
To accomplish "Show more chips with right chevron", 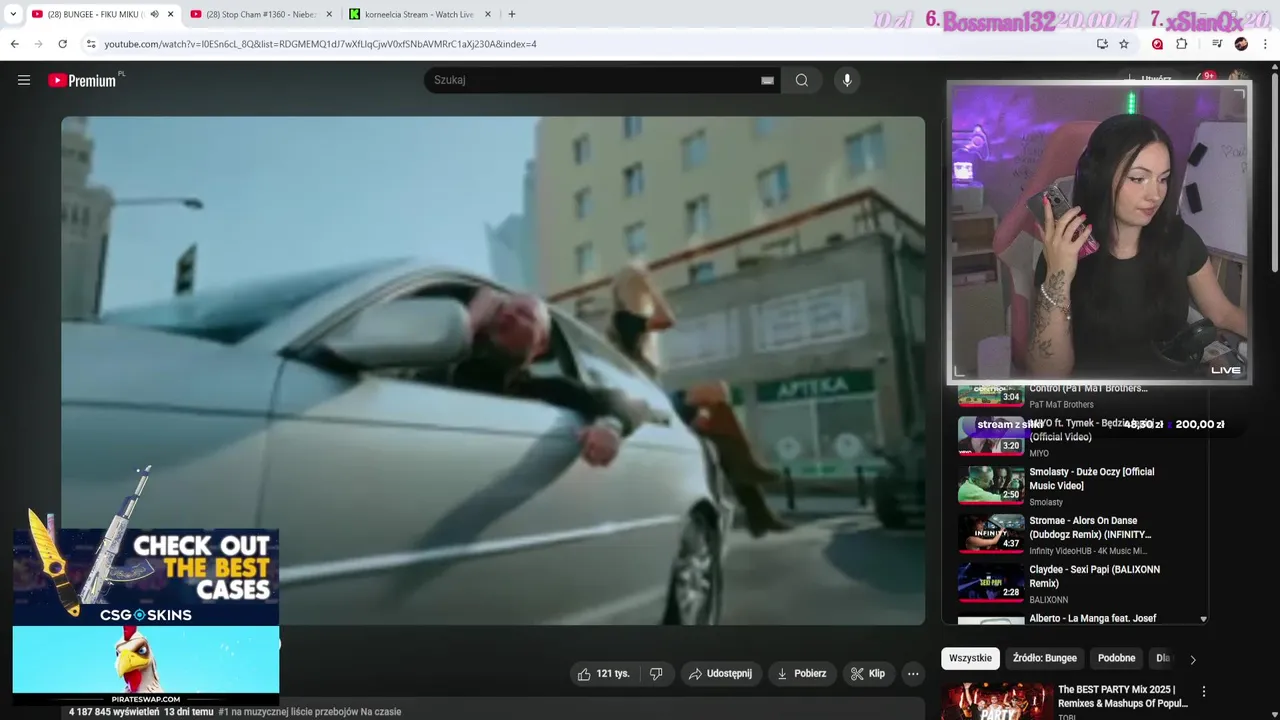I will [x=1192, y=659].
